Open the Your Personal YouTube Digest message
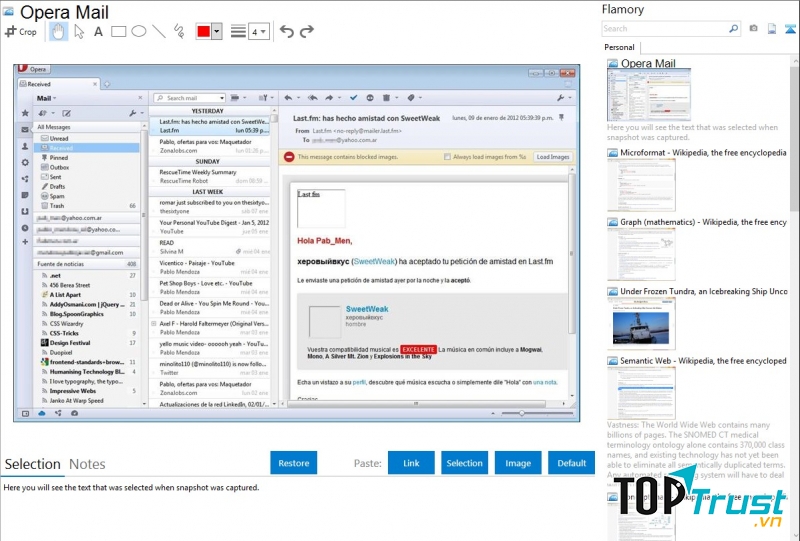 click(x=209, y=227)
